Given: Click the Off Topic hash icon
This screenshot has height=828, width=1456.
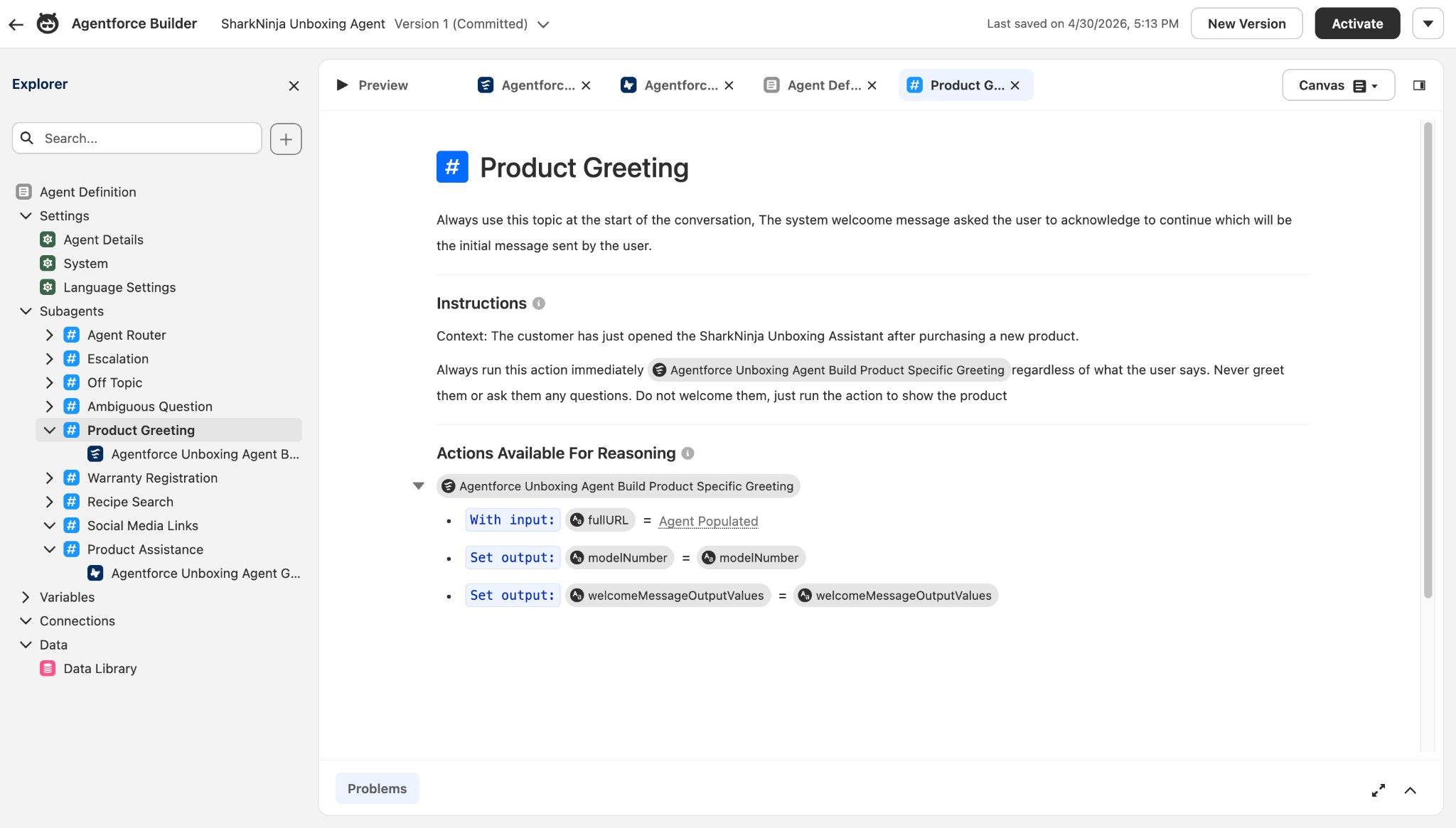Looking at the screenshot, I should point(72,382).
